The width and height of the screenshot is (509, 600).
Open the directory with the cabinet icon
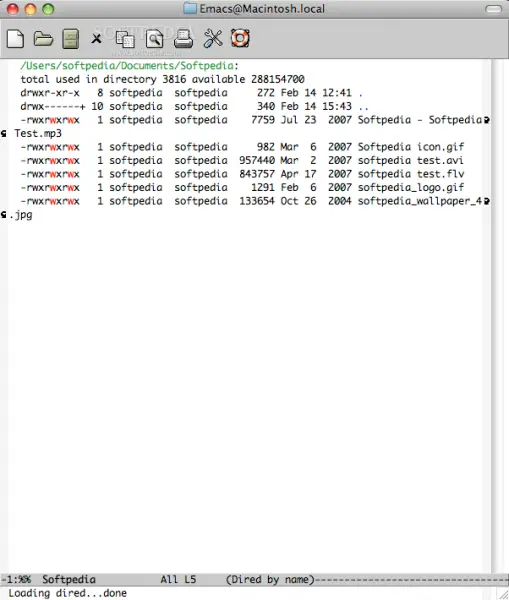point(70,39)
